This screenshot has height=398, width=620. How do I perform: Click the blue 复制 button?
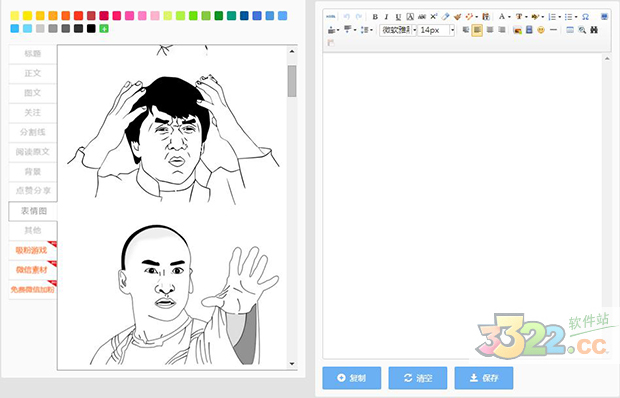[352, 378]
